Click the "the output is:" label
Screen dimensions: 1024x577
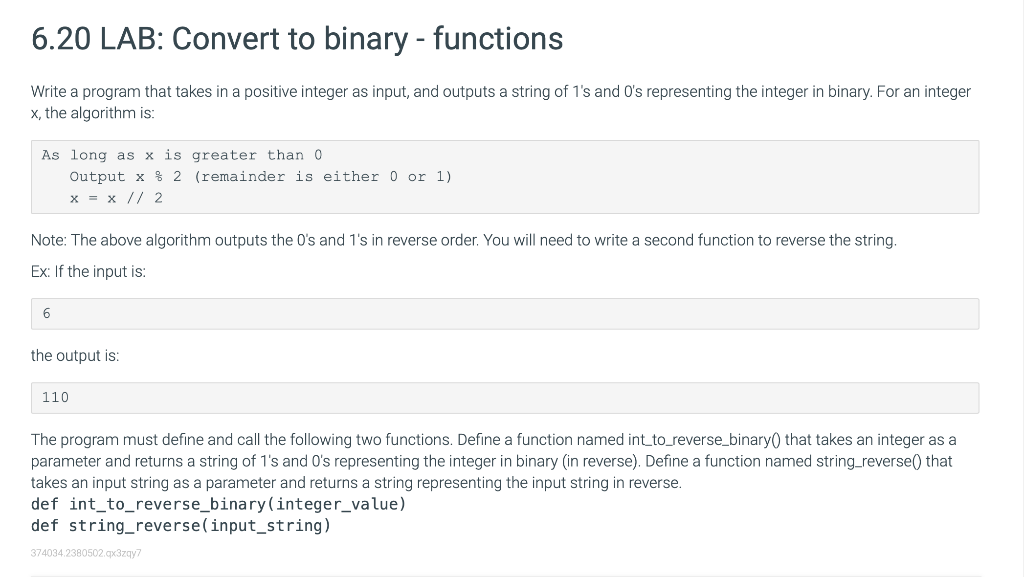coord(75,356)
